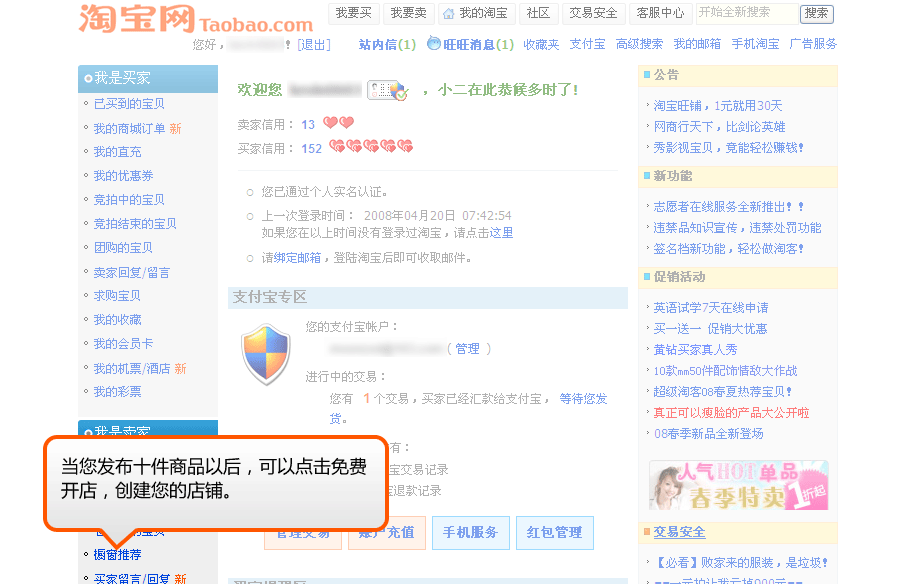Open the 买一送一 促销大优惠 promotion
900x584 pixels.
(x=710, y=329)
